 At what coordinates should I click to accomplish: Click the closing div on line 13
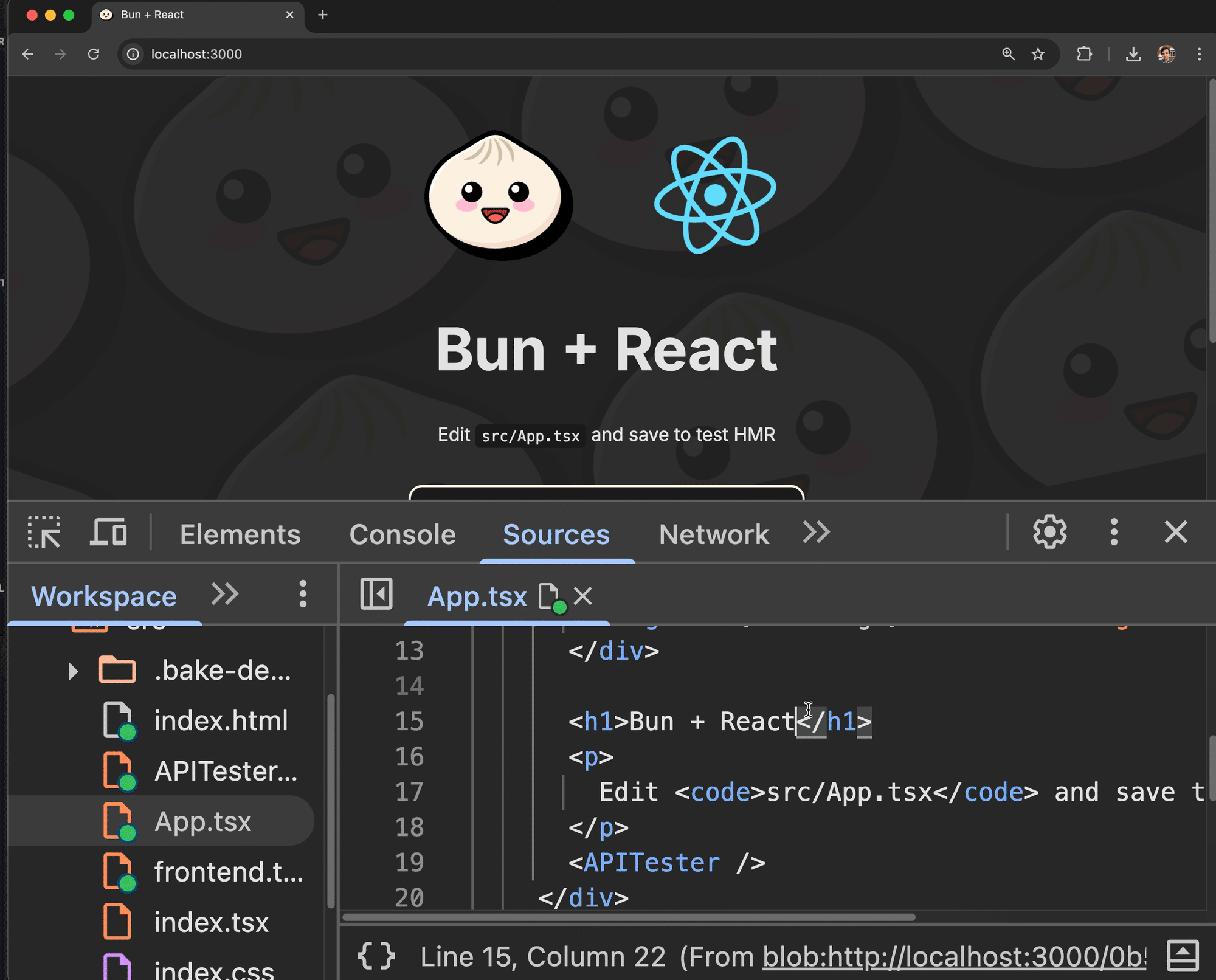[613, 651]
